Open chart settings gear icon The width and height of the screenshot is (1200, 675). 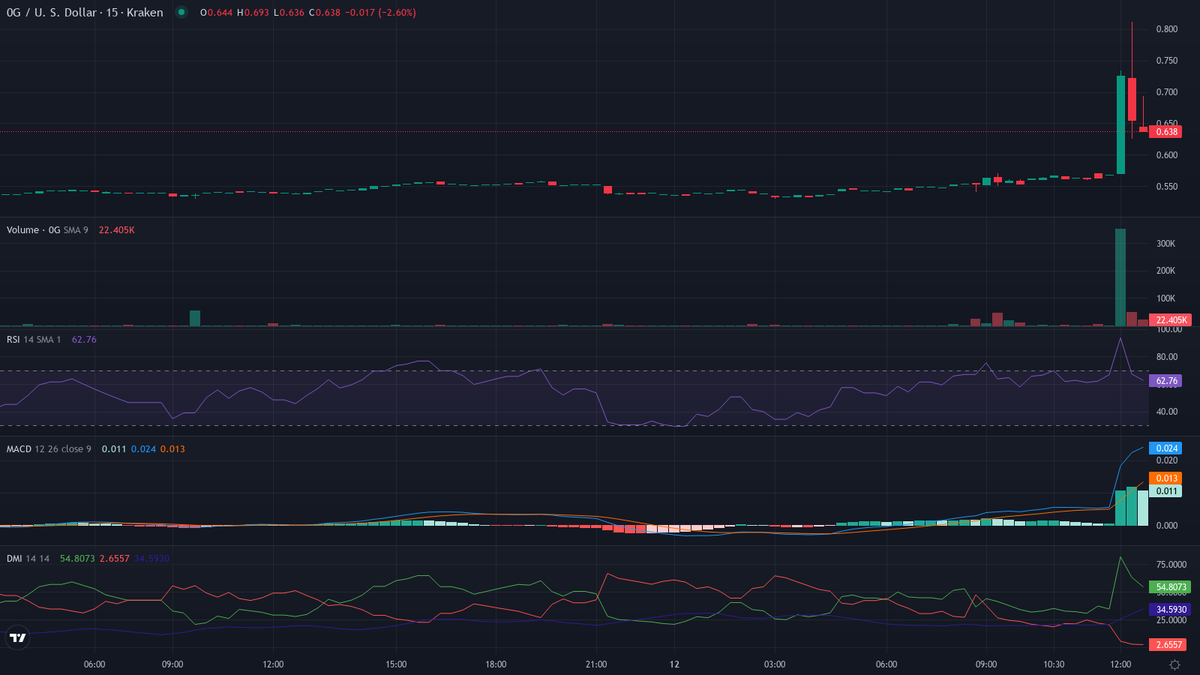pyautogui.click(x=1174, y=664)
